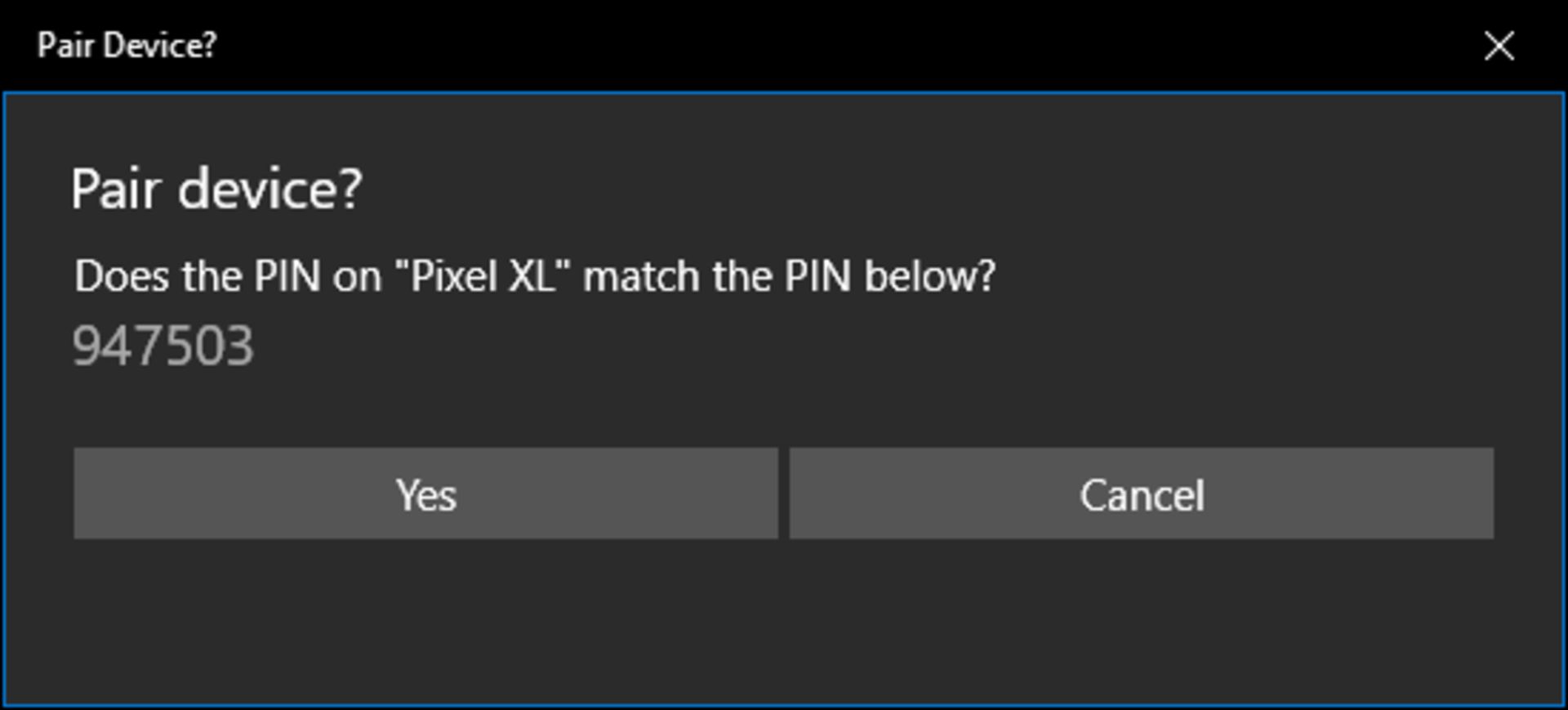The width and height of the screenshot is (1568, 710).
Task: Click the "Pair Device?" window title
Action: click(x=127, y=46)
